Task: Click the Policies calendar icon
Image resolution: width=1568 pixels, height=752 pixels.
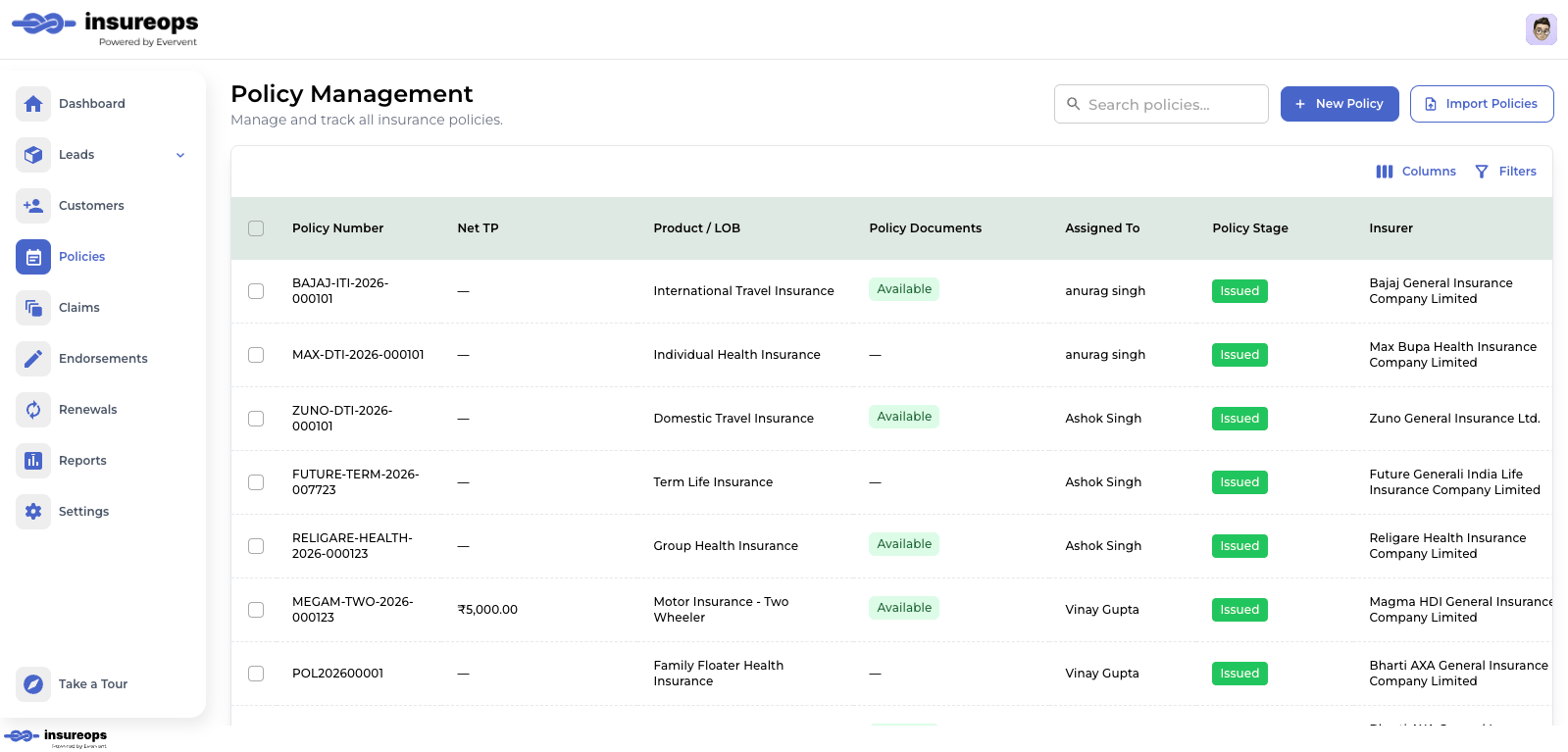Action: [33, 257]
